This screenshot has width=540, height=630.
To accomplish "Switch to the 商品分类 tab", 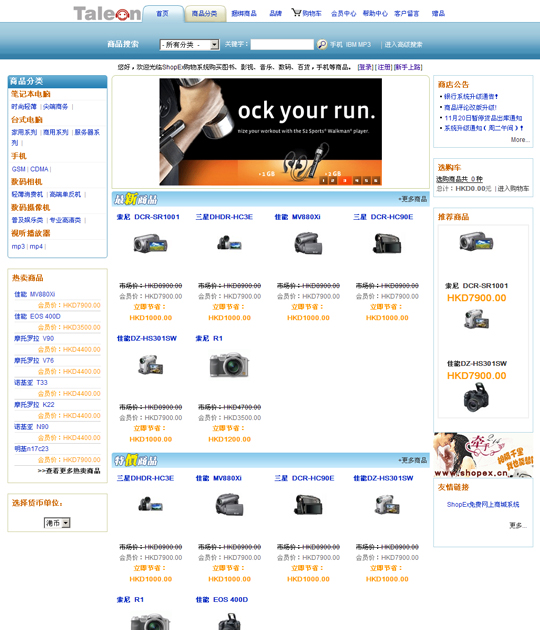I will 205,14.
